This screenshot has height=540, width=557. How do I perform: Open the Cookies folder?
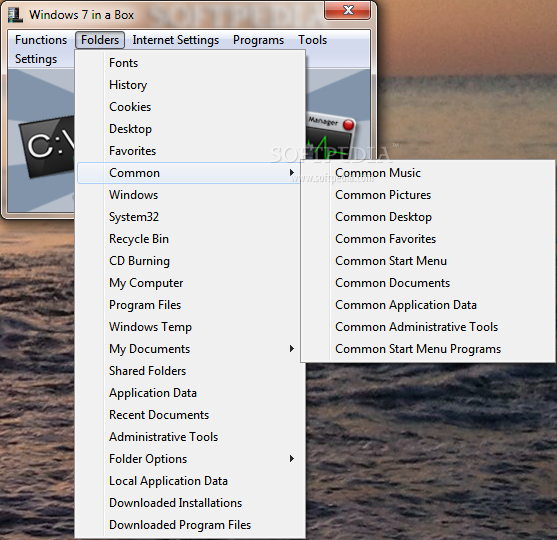coord(190,107)
